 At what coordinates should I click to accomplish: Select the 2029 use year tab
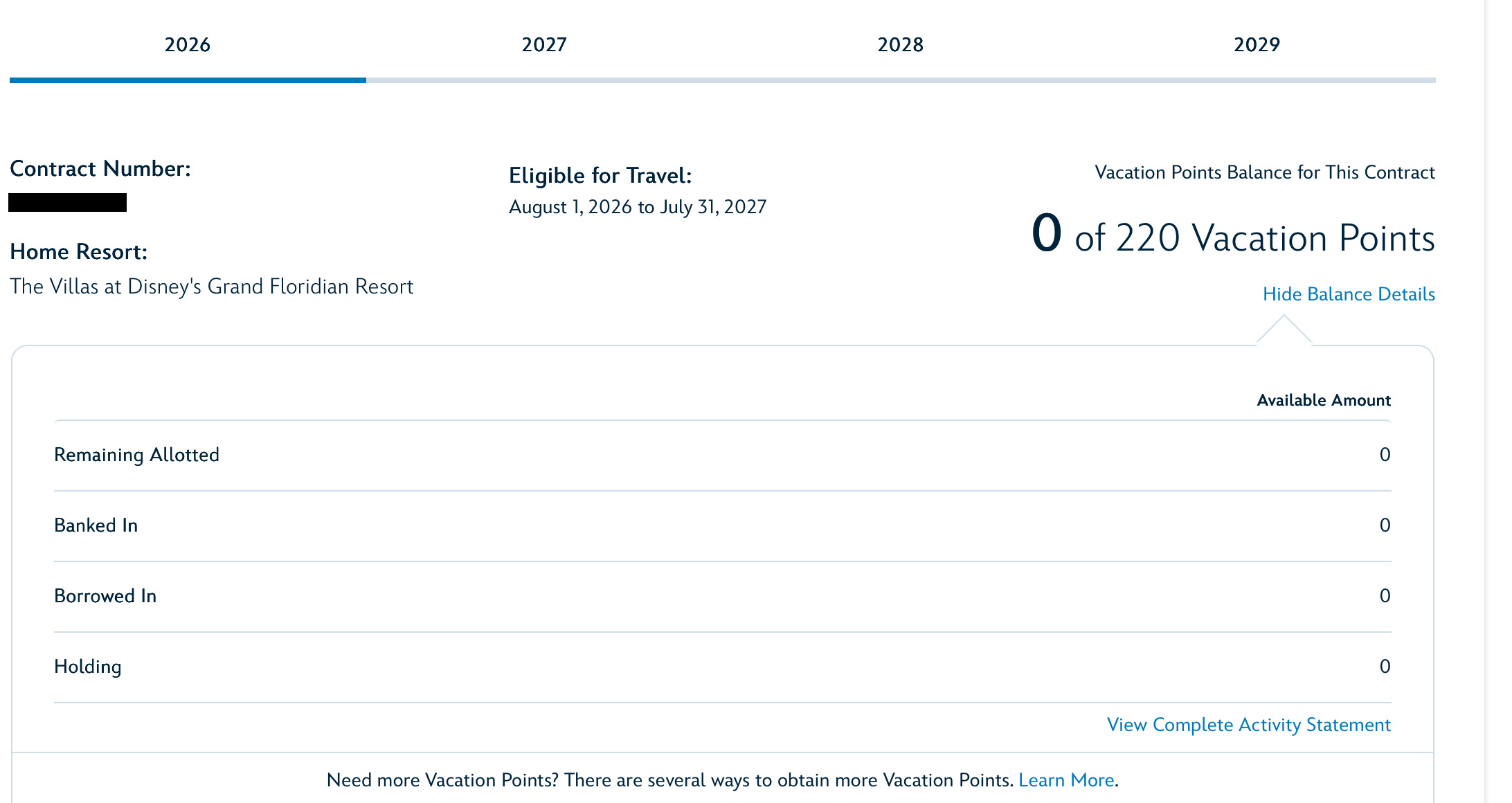(x=1257, y=45)
